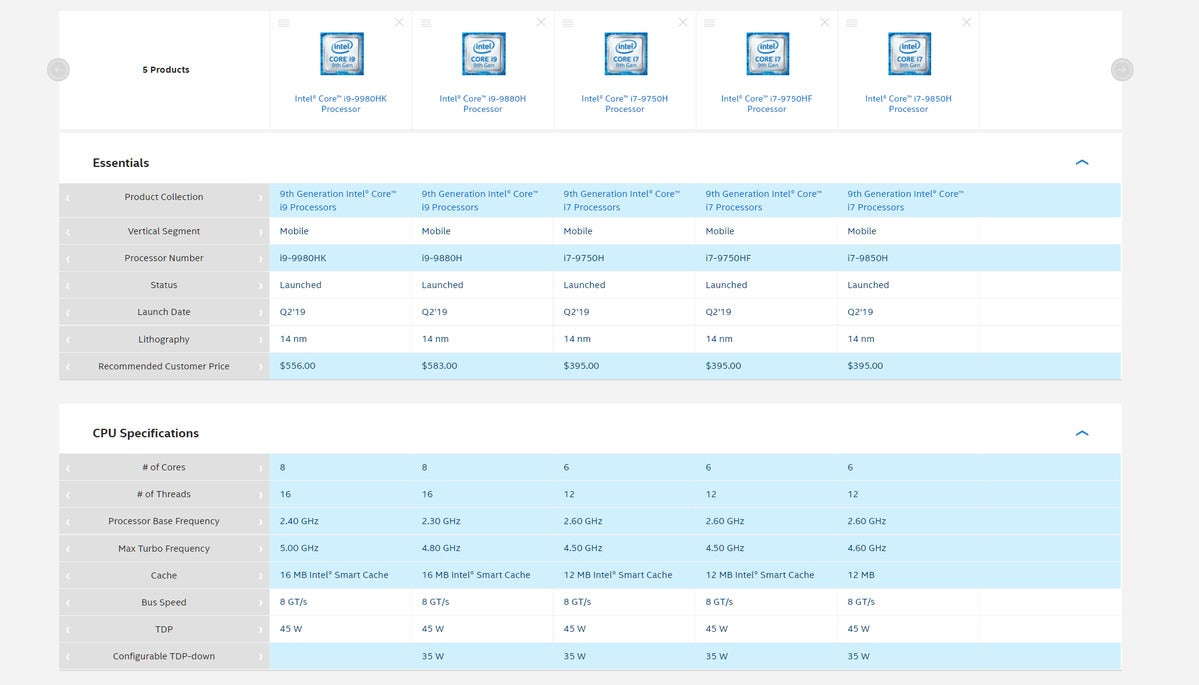Select the 4.80 GHz max turbo value
Viewport: 1199px width, 685px height.
pos(441,548)
